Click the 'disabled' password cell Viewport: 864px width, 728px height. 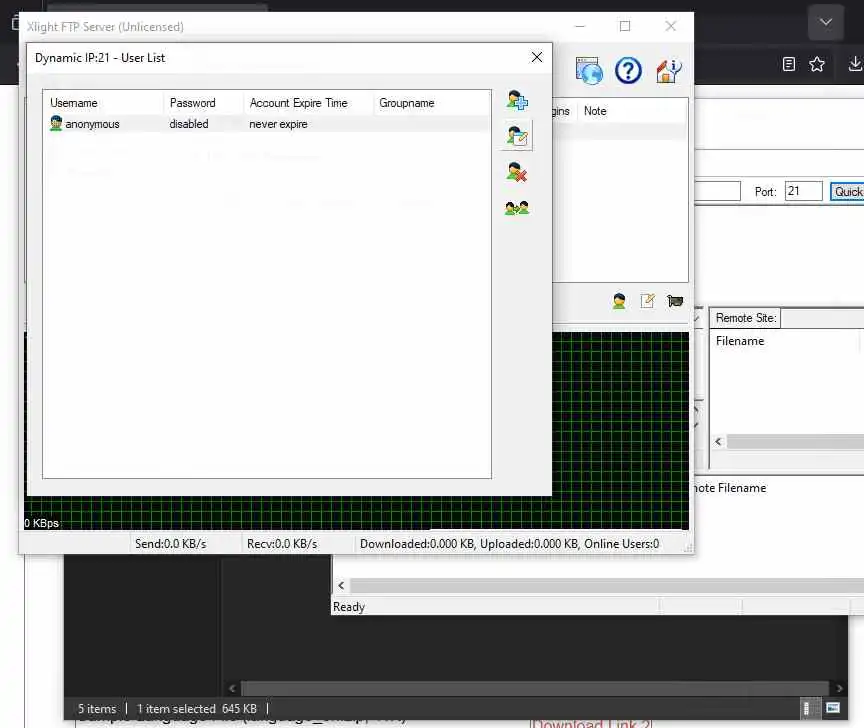coord(189,124)
